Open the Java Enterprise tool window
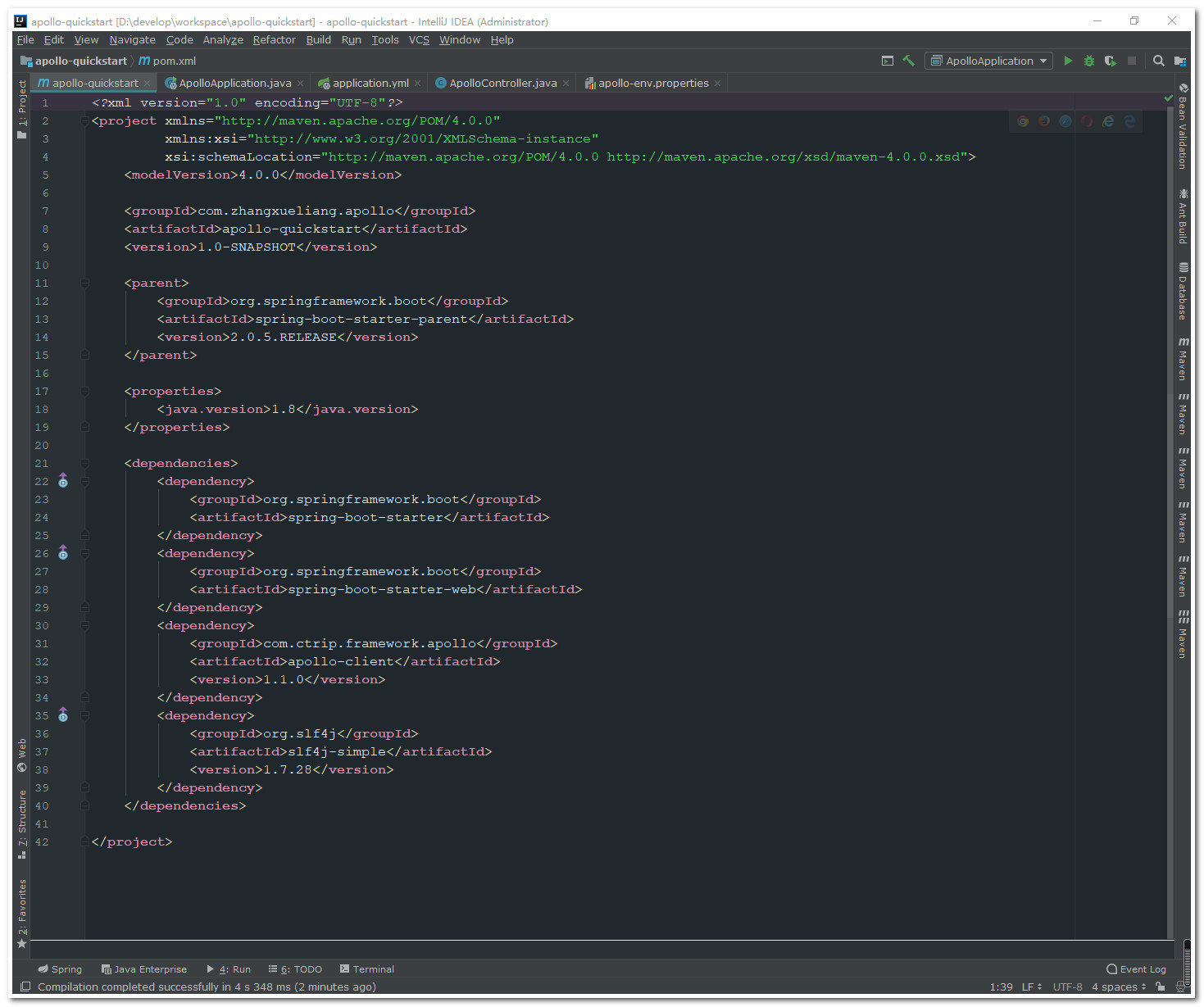 (x=144, y=968)
